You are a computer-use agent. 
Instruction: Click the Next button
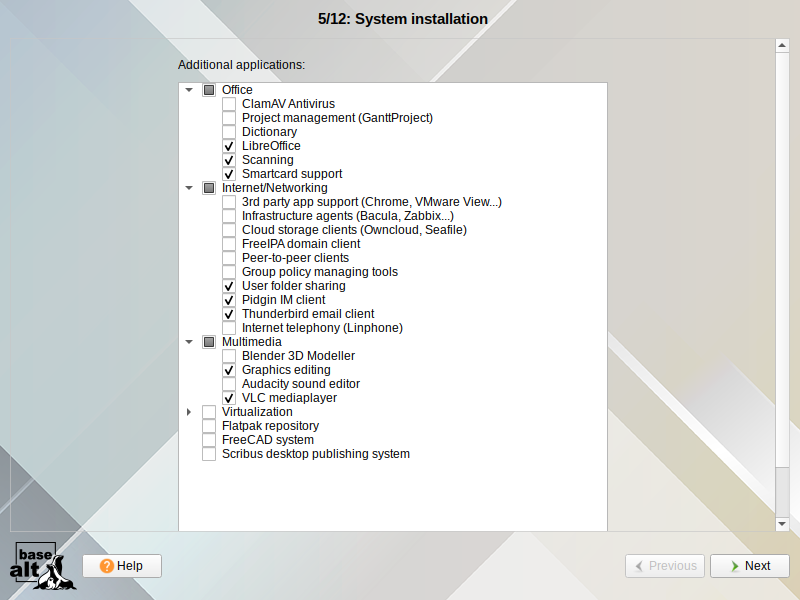point(749,566)
